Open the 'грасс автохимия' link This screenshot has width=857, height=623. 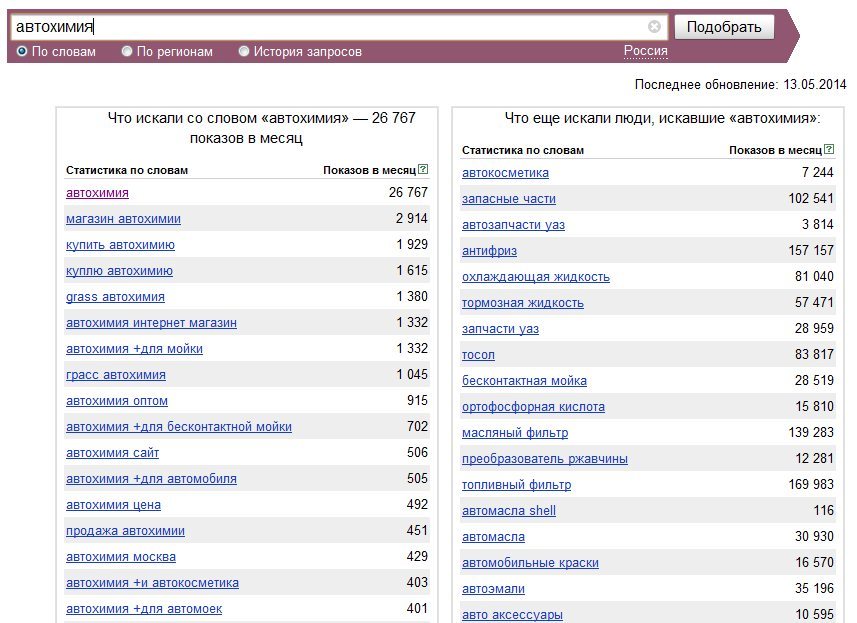pyautogui.click(x=116, y=375)
